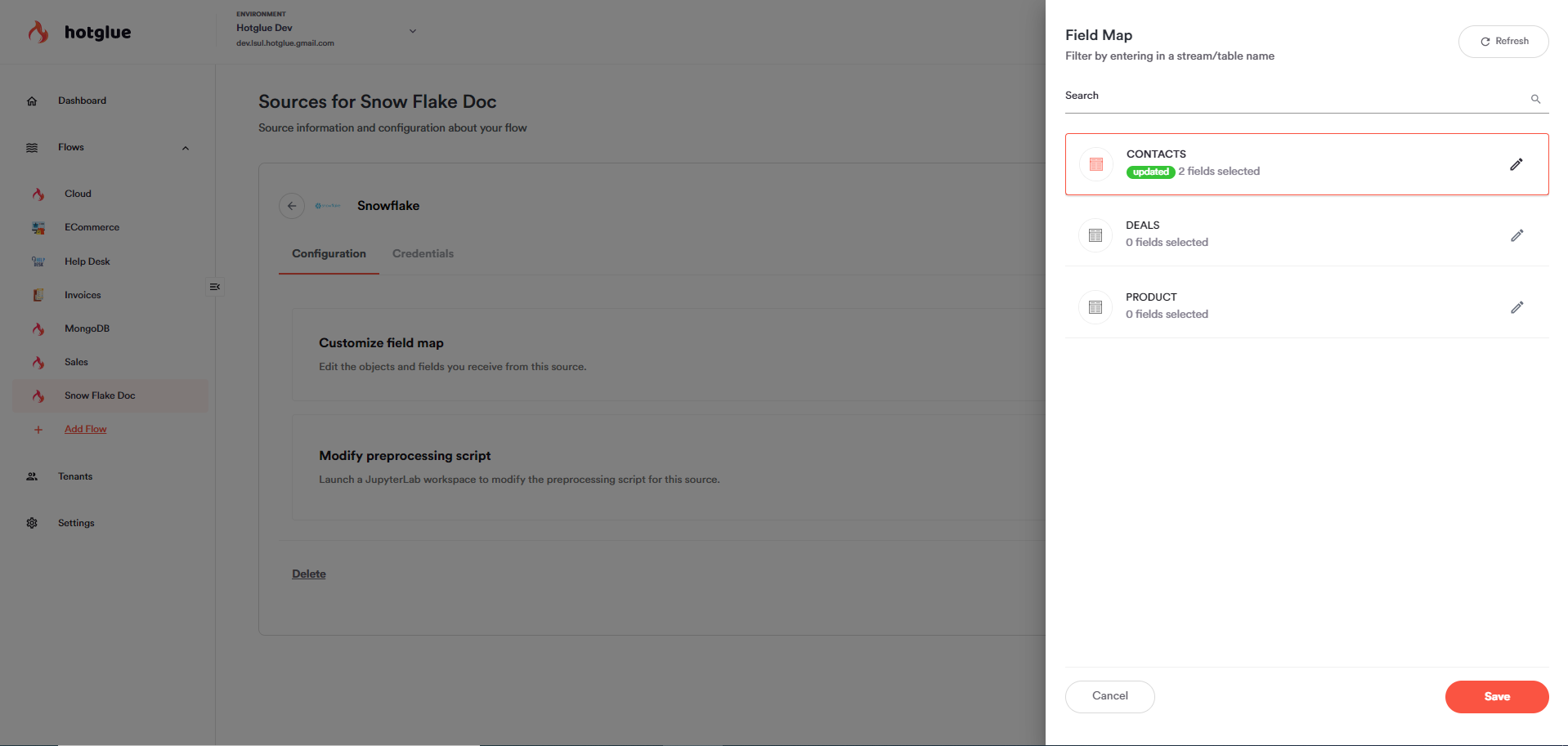Screen dimensions: 1568x746
Task: Click the Snowflake source title
Action: tap(388, 206)
